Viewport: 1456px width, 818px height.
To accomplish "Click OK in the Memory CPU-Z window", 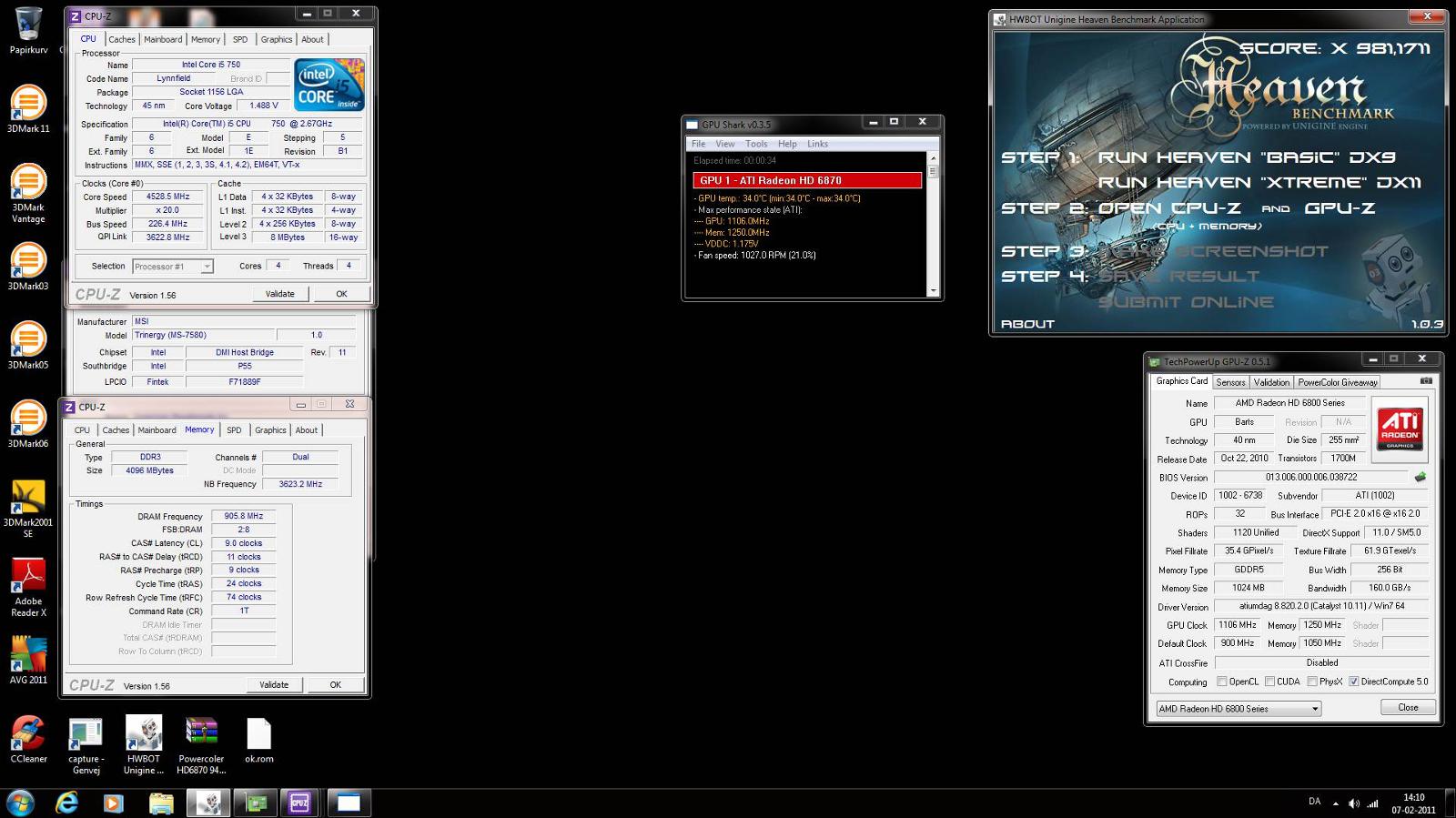I will pyautogui.click(x=335, y=685).
